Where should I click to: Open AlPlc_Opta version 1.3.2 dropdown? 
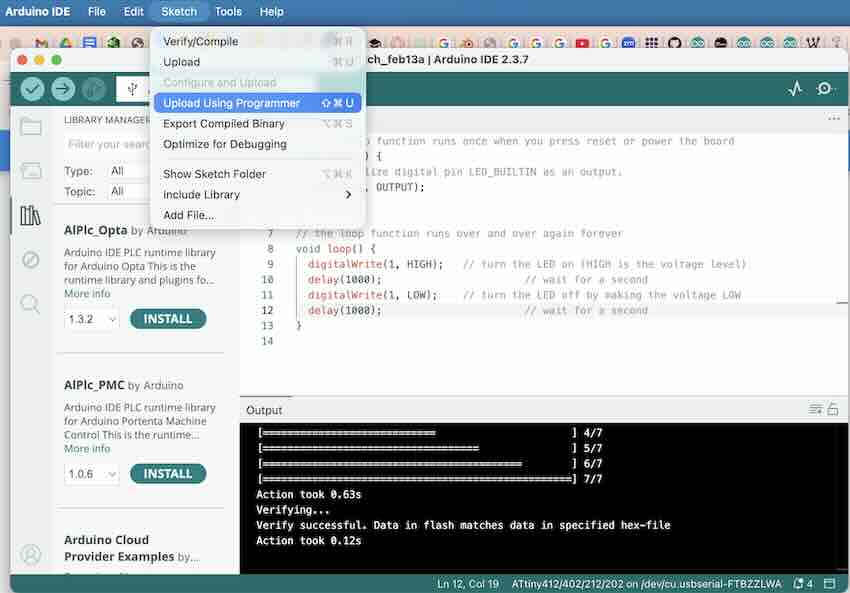91,319
